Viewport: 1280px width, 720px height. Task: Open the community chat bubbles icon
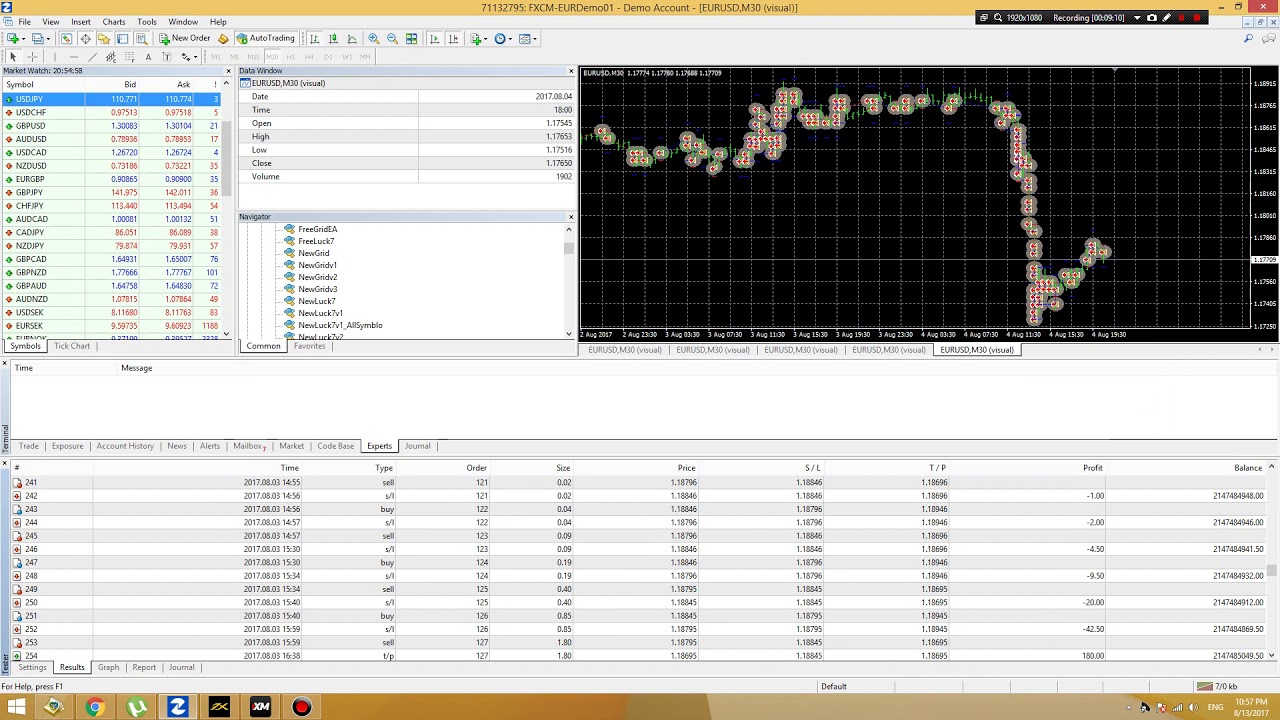(x=1269, y=38)
